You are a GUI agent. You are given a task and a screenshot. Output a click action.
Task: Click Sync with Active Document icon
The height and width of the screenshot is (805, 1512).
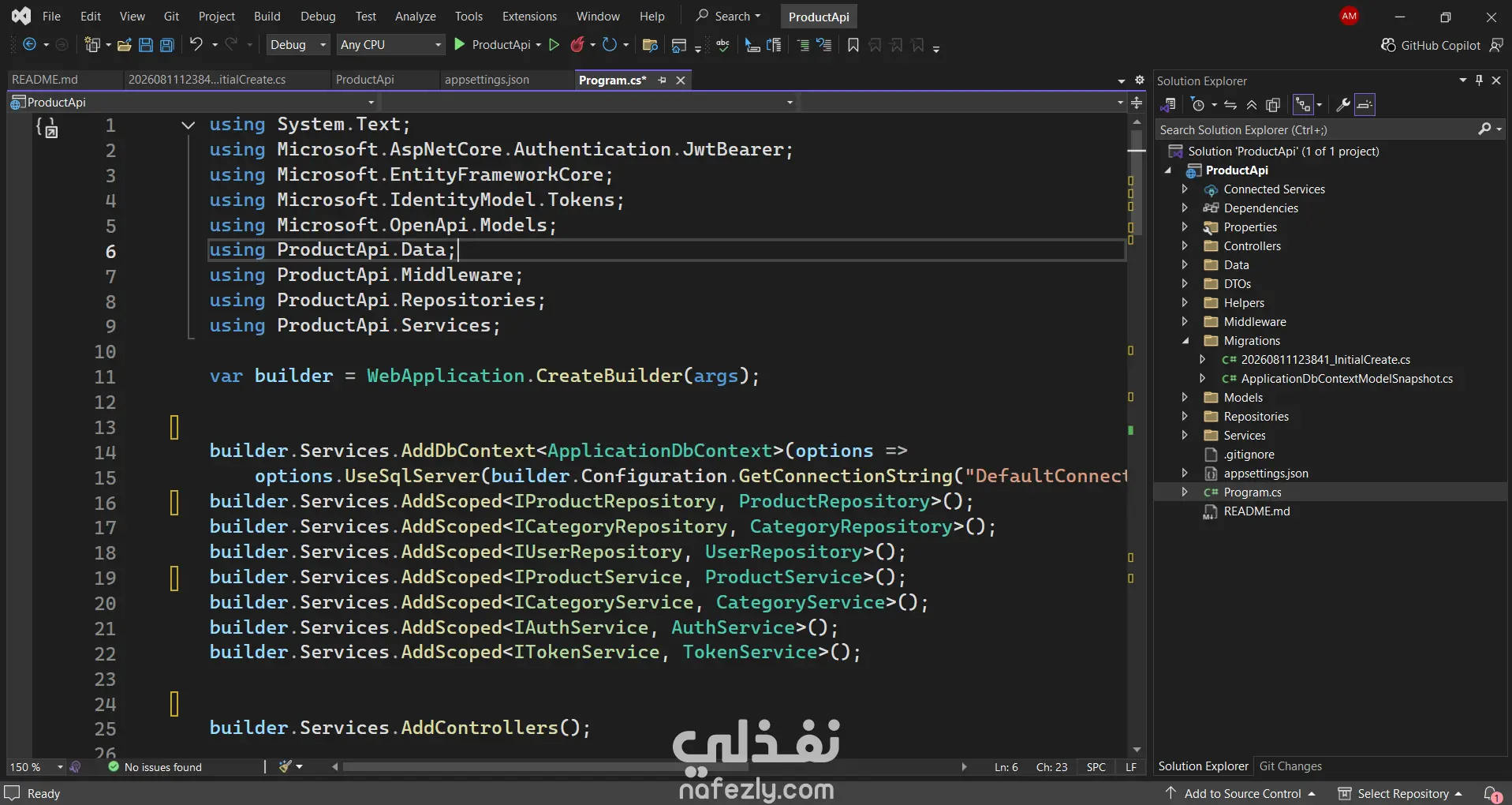click(x=1230, y=105)
